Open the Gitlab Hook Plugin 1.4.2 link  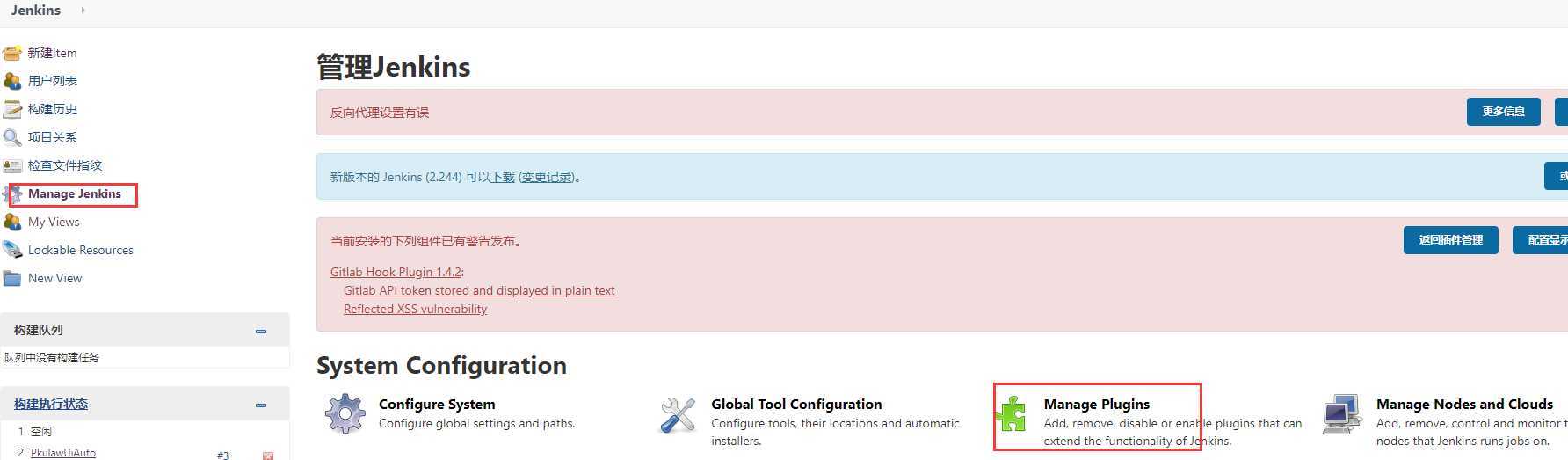(396, 272)
